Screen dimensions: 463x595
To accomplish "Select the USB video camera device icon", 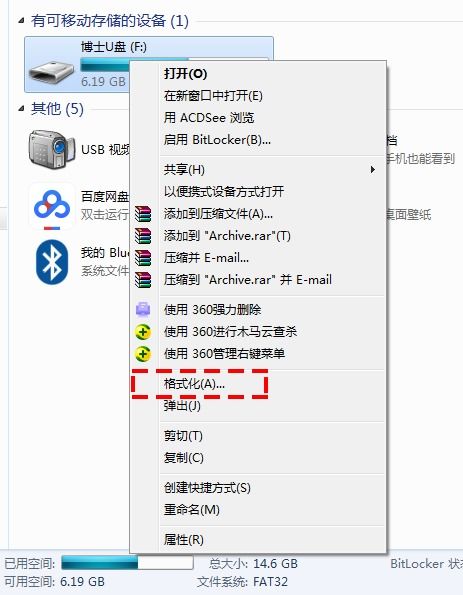I will click(x=52, y=149).
